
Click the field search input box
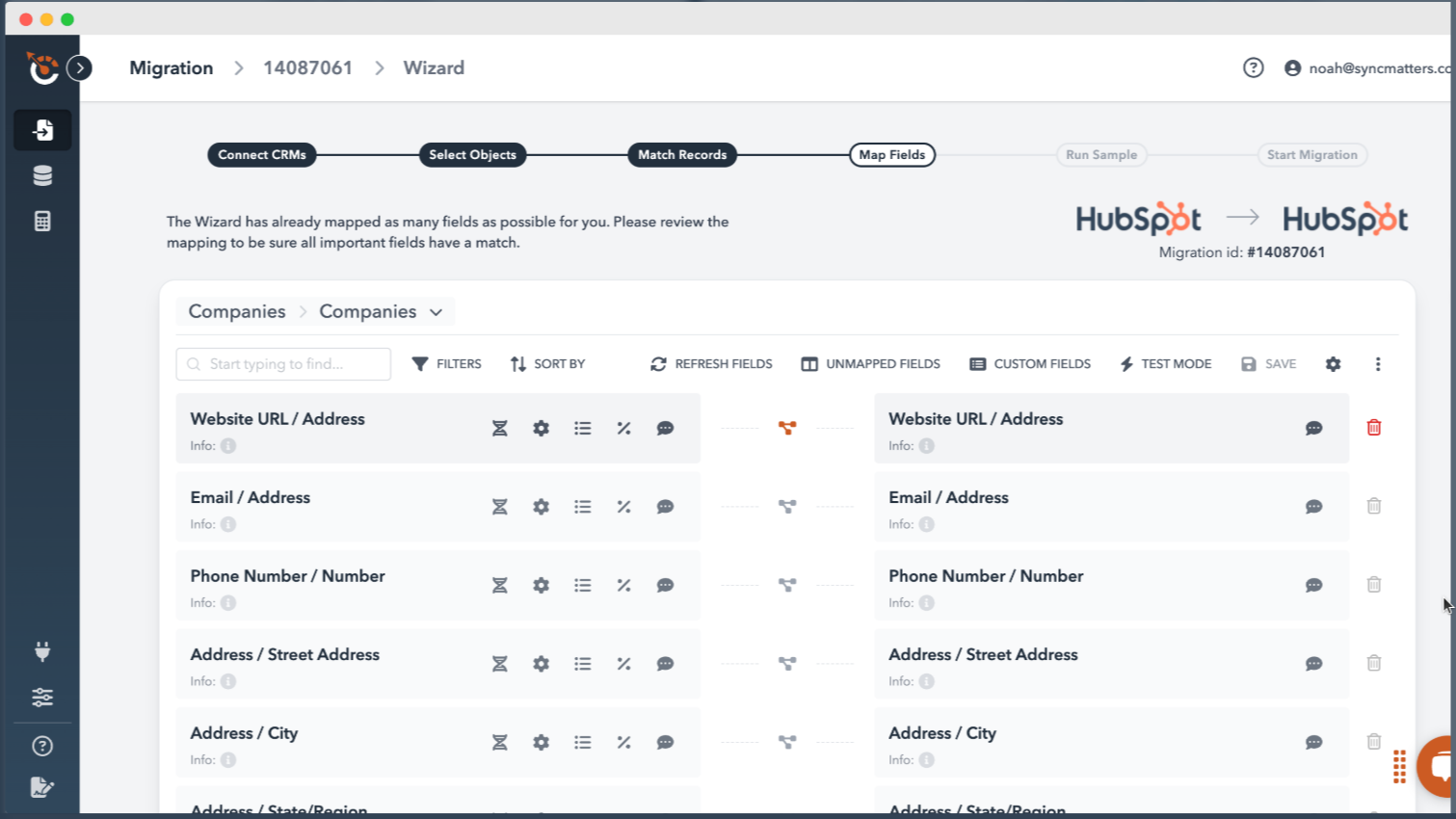pyautogui.click(x=284, y=364)
